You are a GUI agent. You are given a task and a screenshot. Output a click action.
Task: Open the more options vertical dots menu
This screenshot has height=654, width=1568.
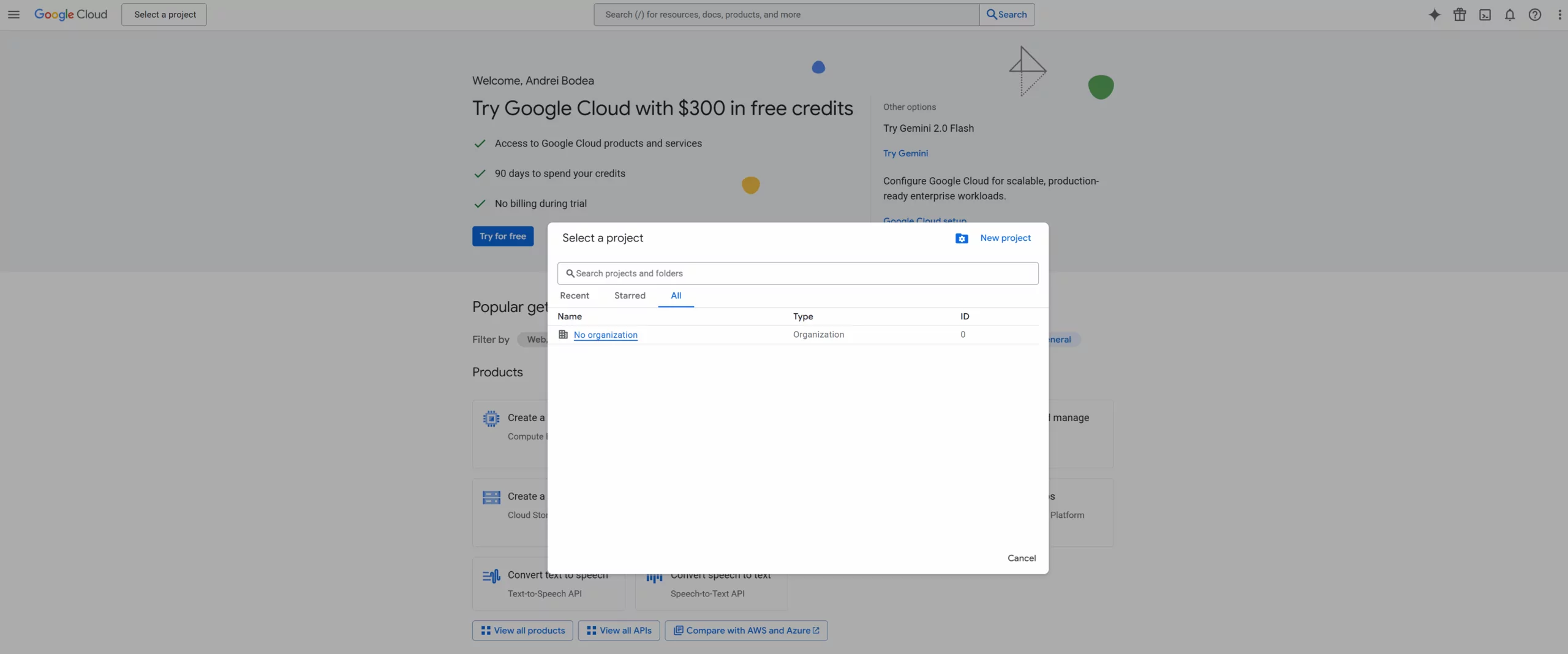pyautogui.click(x=1559, y=15)
